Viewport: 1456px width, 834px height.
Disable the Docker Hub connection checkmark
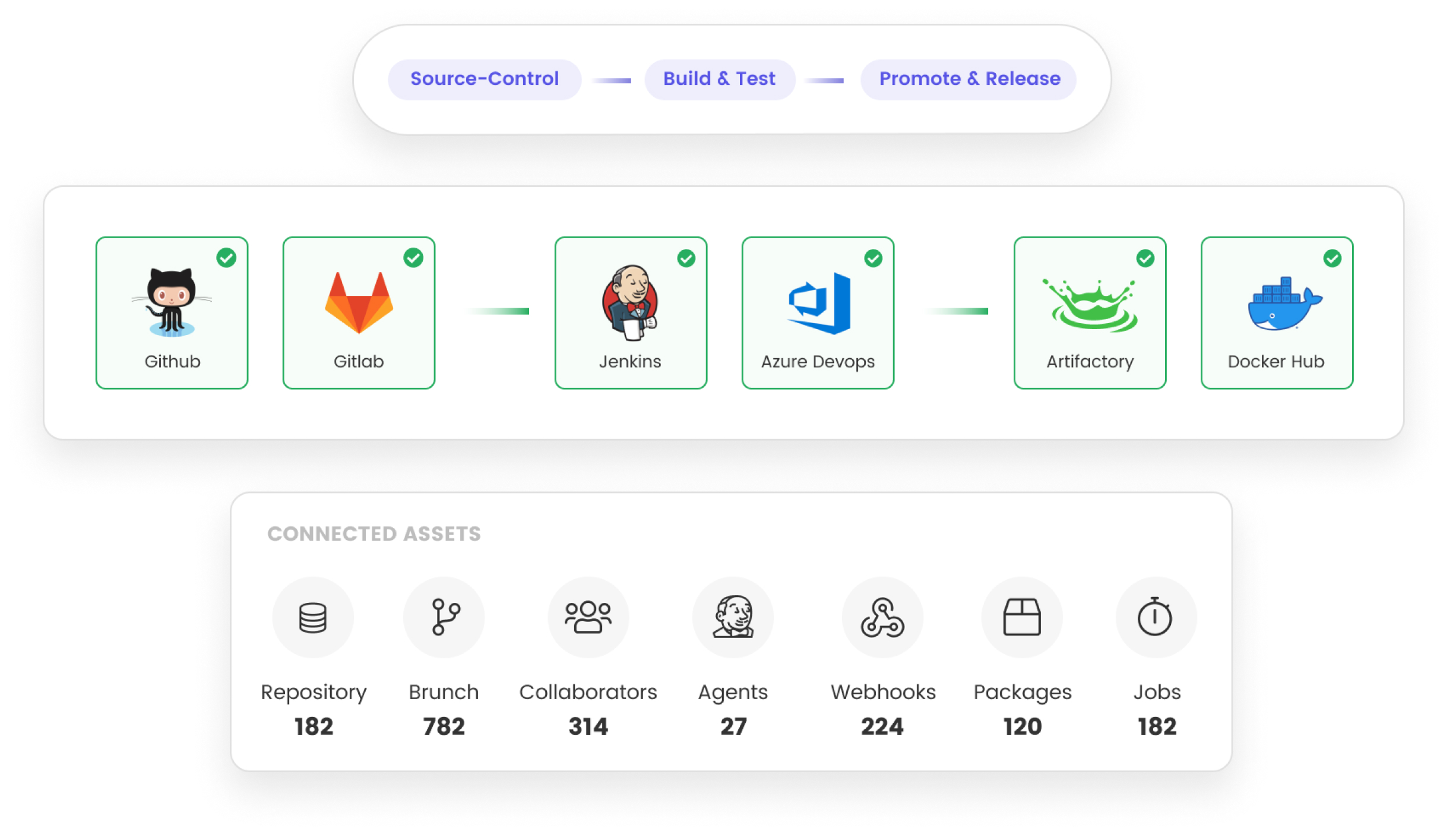pos(1332,258)
